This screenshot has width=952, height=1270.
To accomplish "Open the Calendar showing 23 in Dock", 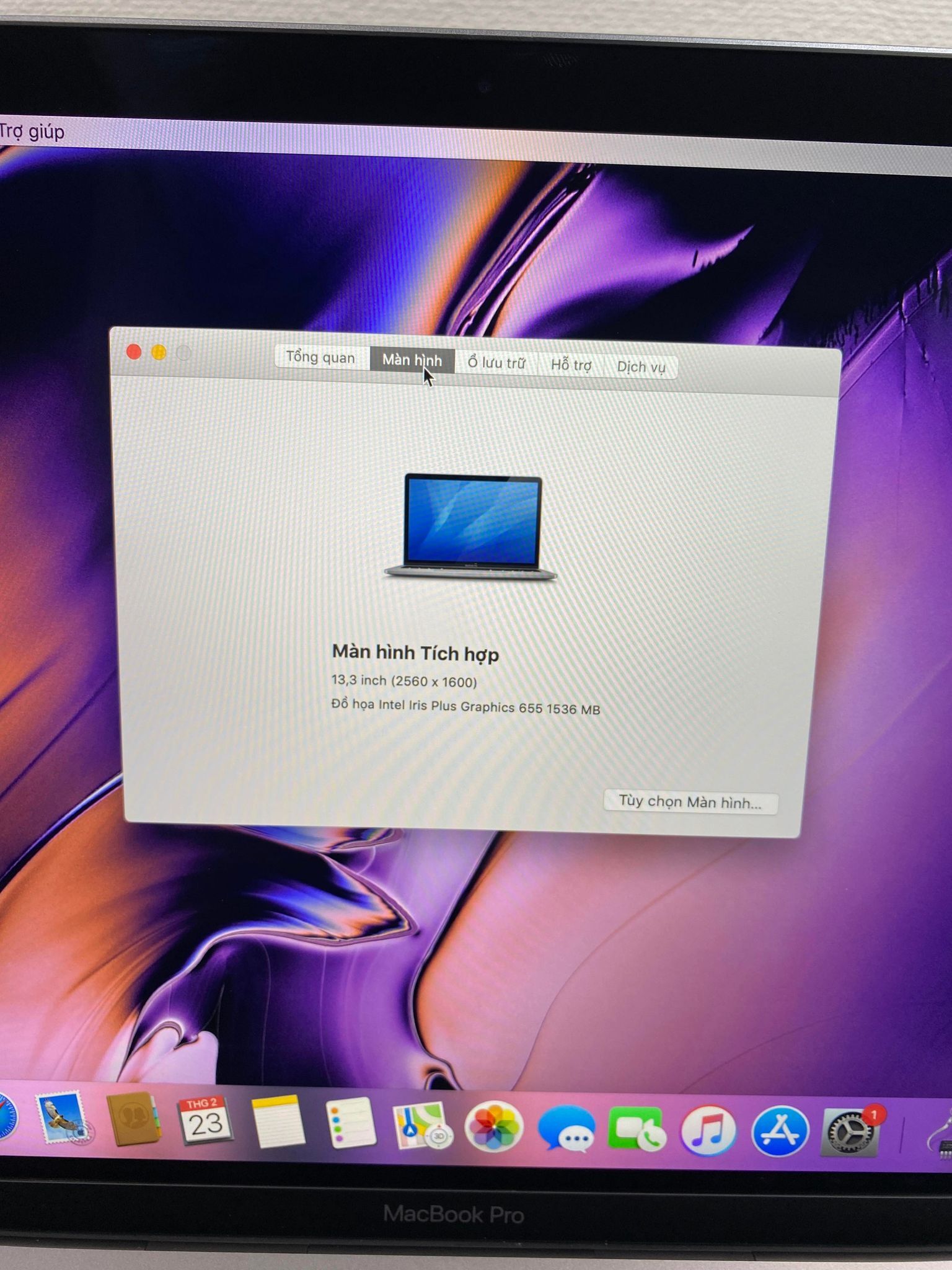I will click(x=205, y=1121).
